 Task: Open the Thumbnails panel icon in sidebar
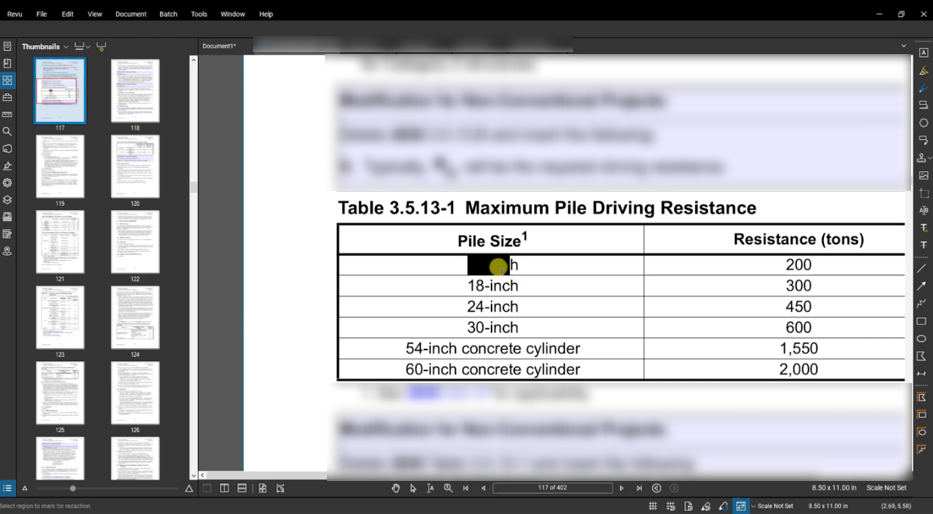point(7,80)
